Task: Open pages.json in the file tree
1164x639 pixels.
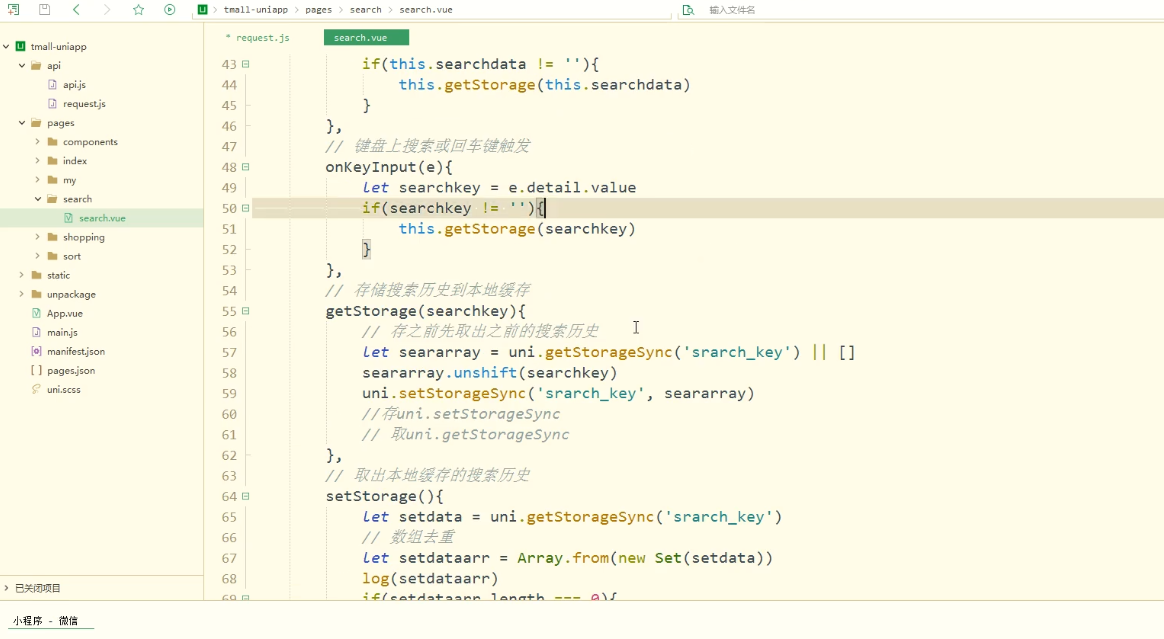Action: [71, 370]
